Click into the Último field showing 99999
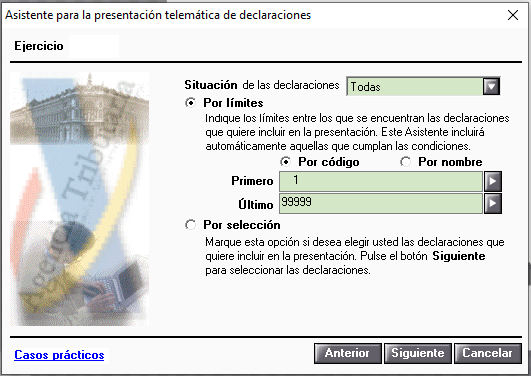The width and height of the screenshot is (531, 376). (381, 203)
